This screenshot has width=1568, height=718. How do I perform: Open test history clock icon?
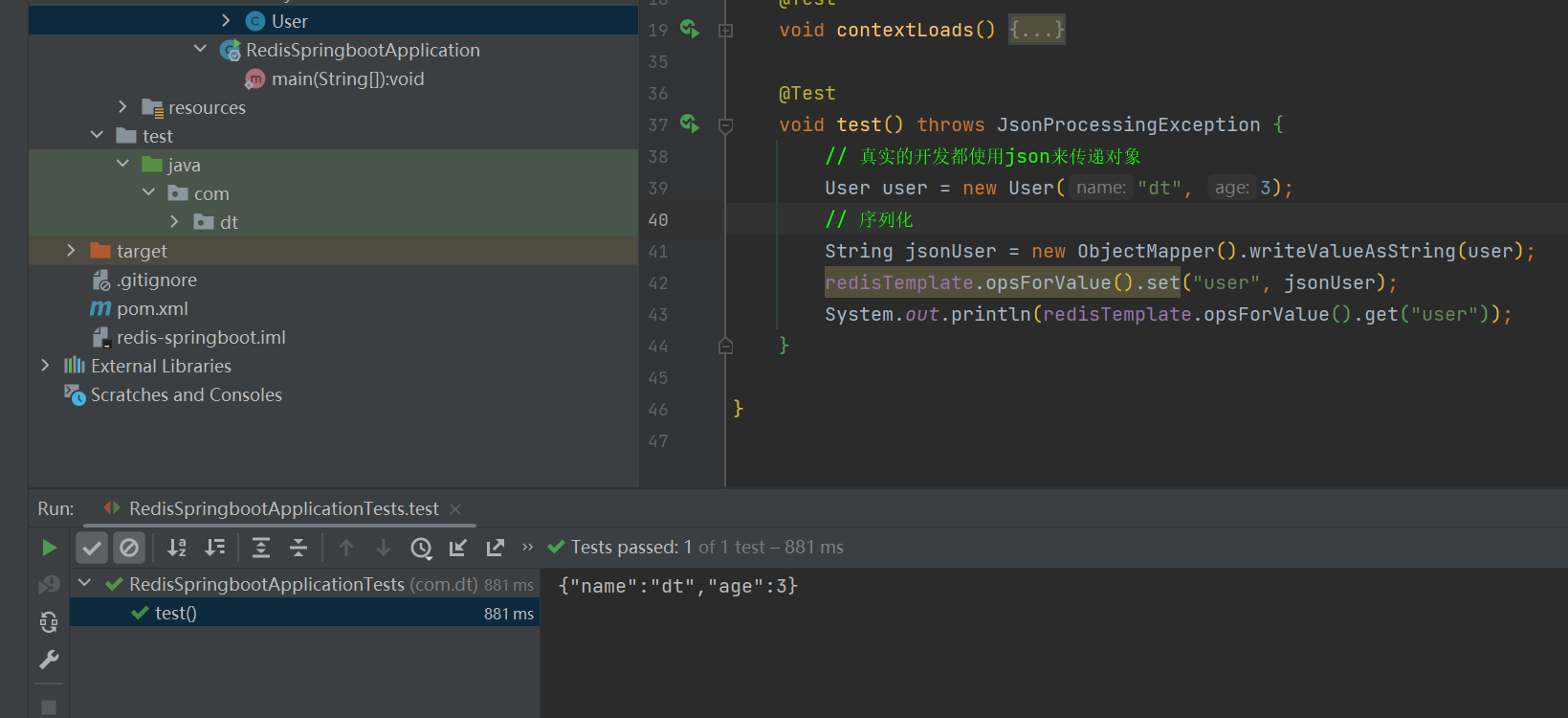pyautogui.click(x=421, y=548)
